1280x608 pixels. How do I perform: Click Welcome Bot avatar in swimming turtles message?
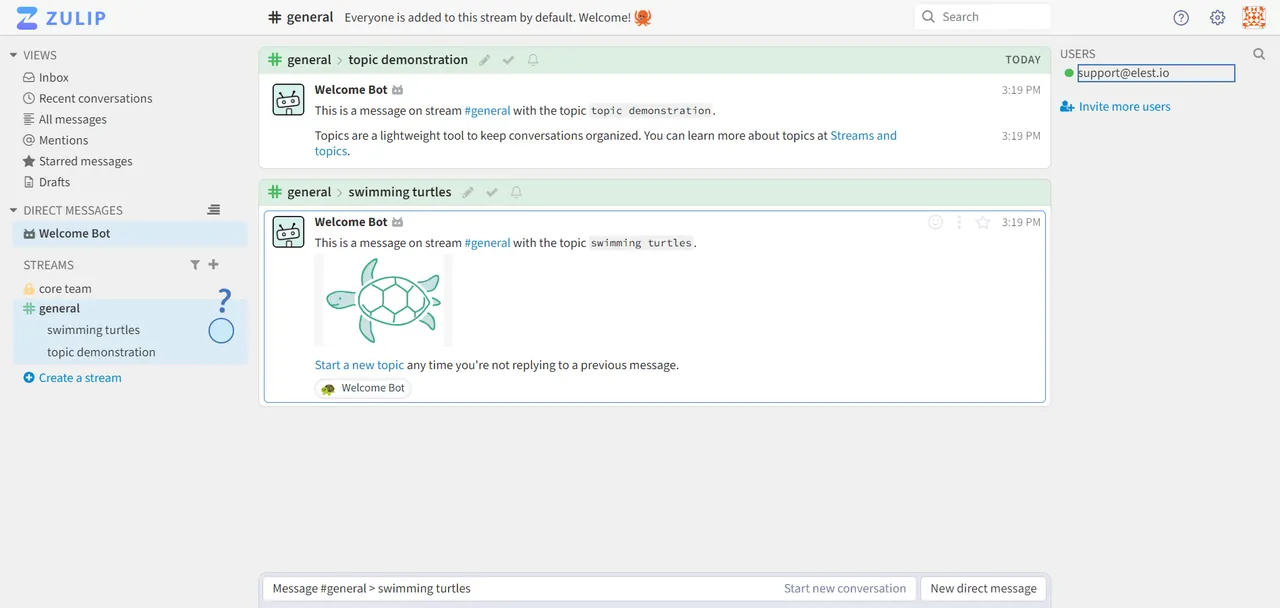click(289, 232)
